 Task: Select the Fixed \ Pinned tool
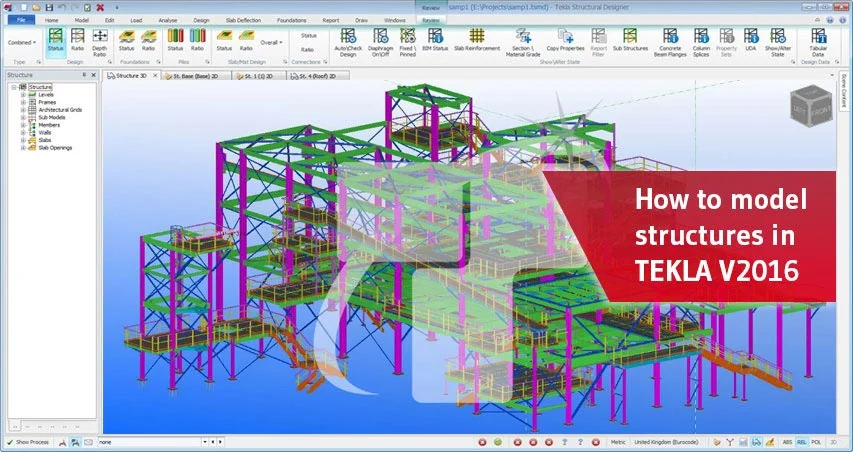coord(407,42)
